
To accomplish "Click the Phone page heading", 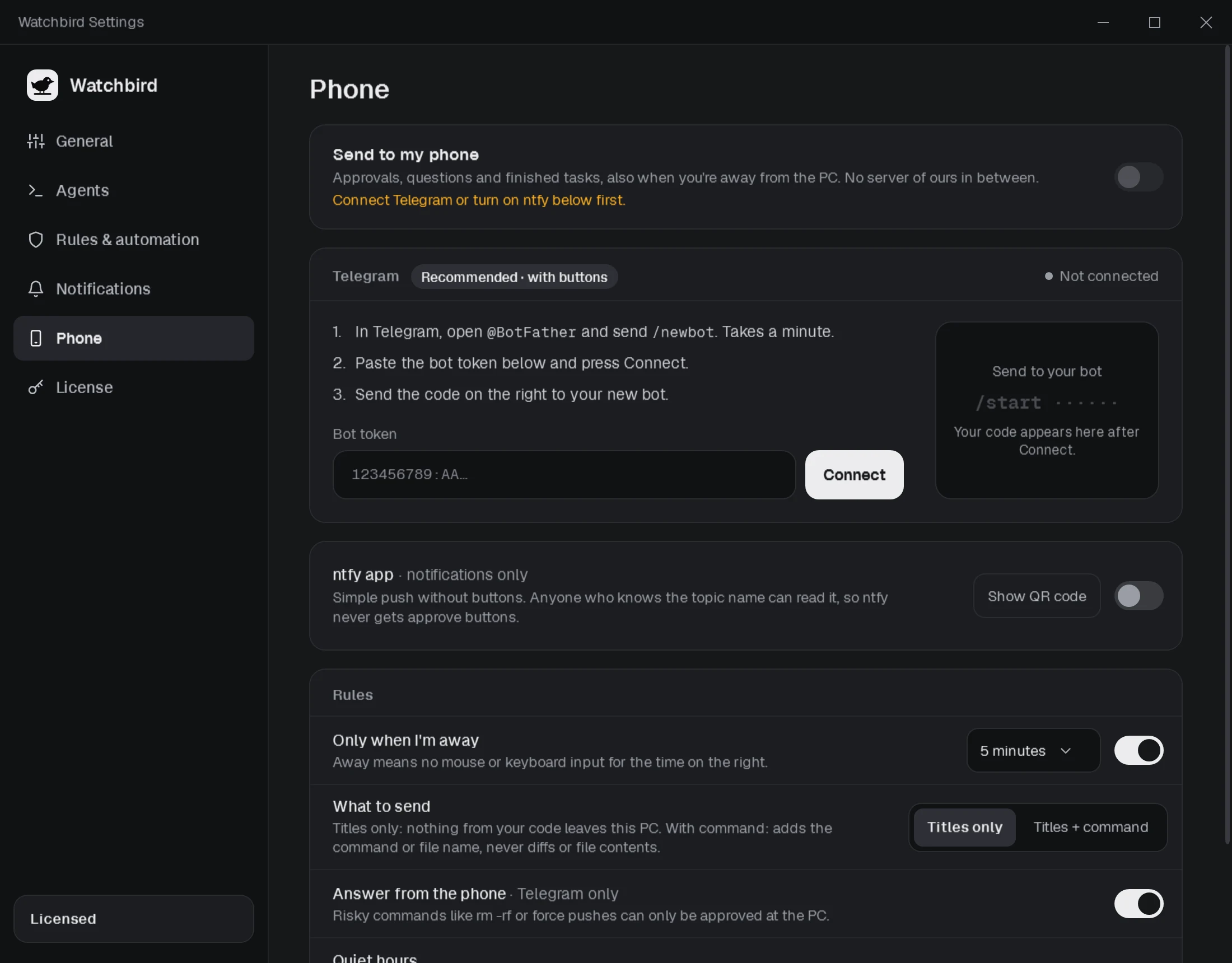I will pyautogui.click(x=349, y=89).
